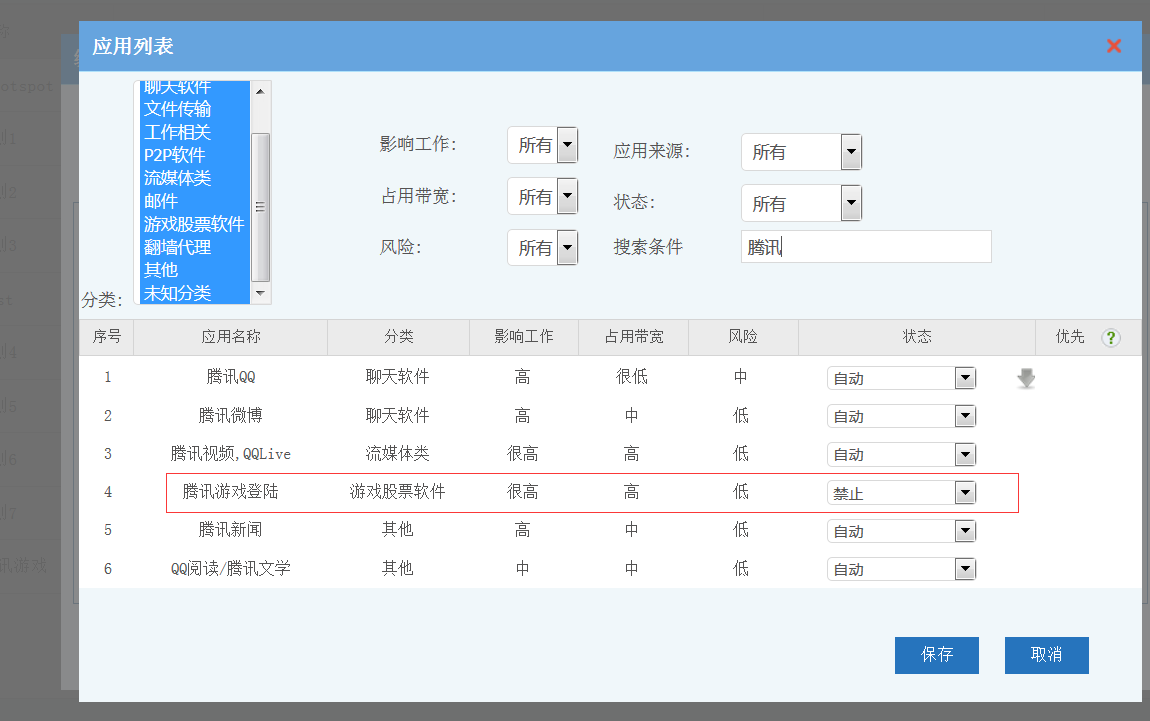Viewport: 1150px width, 721px height.
Task: Click the green help question mark icon
Action: pyautogui.click(x=1110, y=338)
